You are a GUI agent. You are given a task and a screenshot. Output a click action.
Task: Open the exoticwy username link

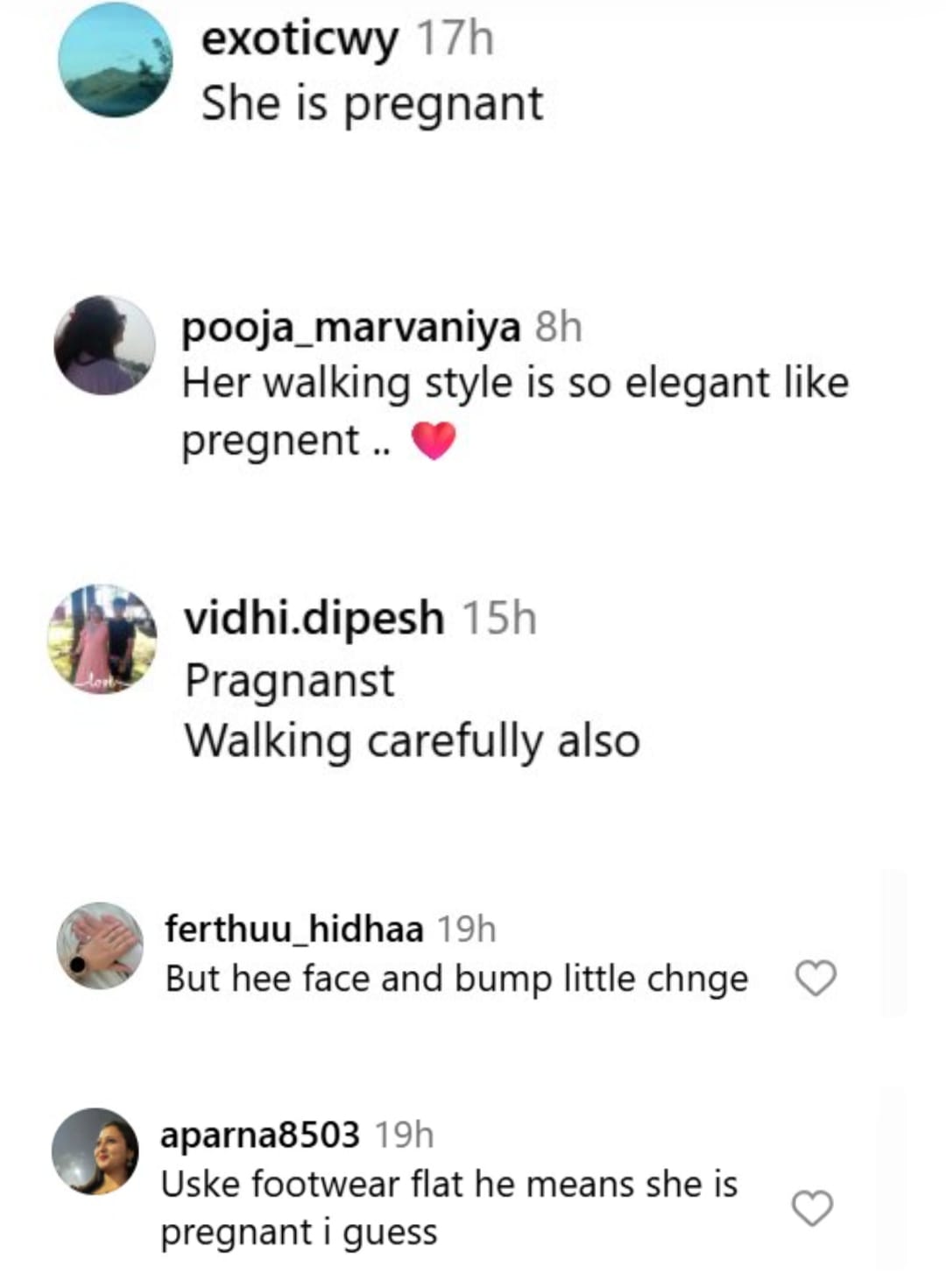coord(300,39)
